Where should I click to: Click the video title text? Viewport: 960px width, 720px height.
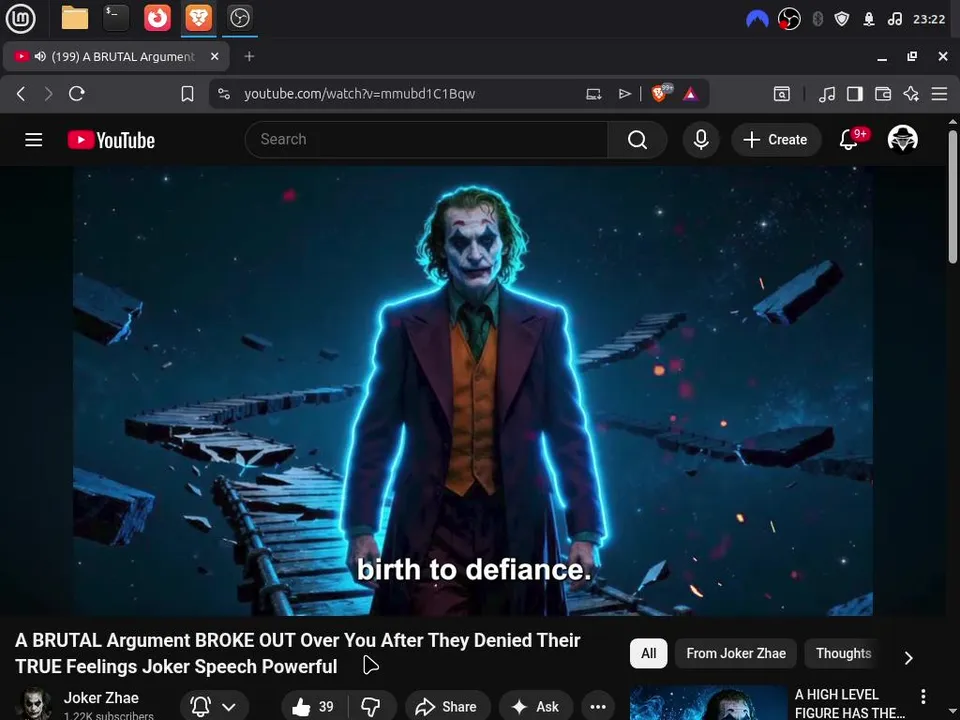(x=298, y=653)
